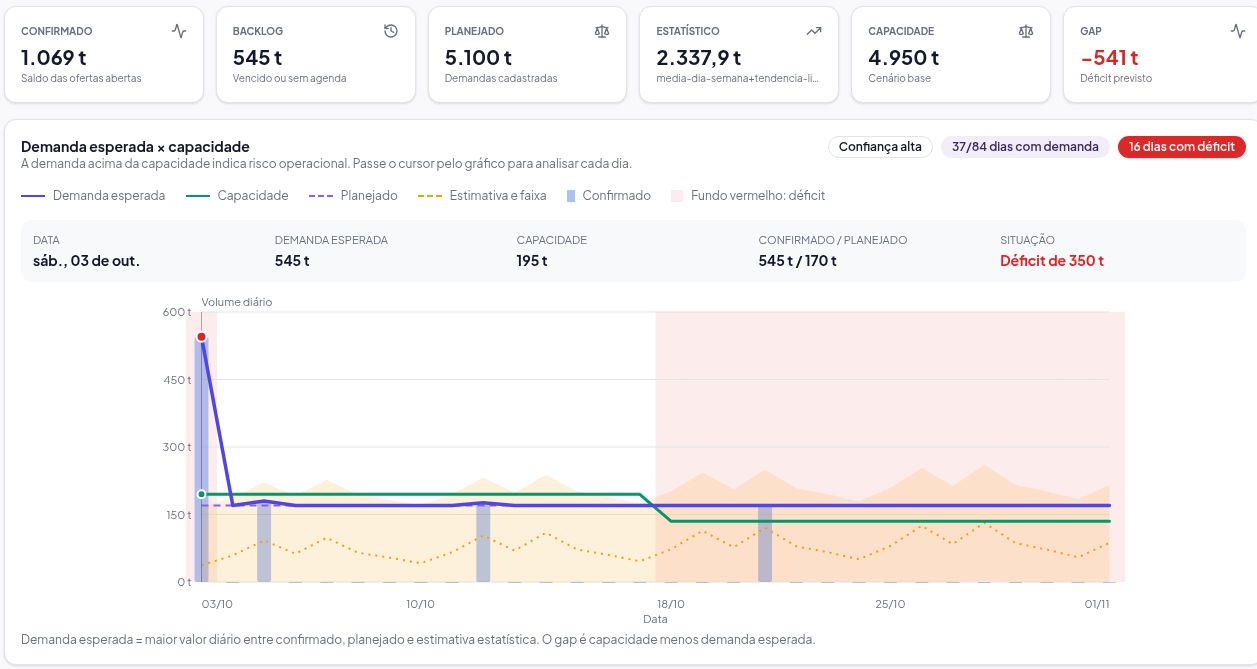Click the pulse icon on Gap card
Viewport: 1257px width, 669px height.
tap(1238, 31)
